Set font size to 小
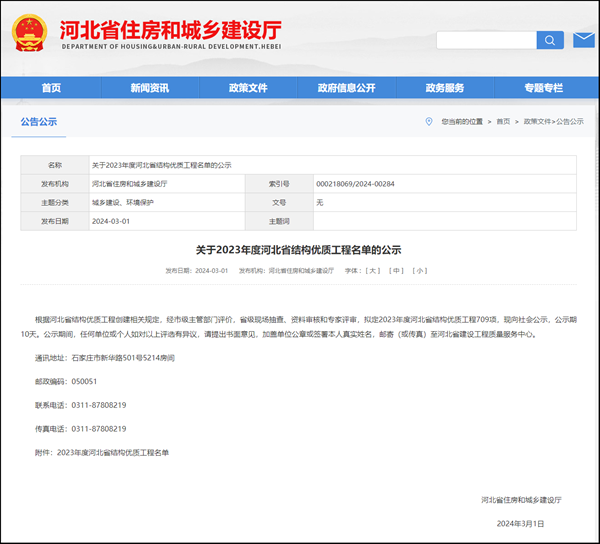600x544 pixels. tap(420, 270)
